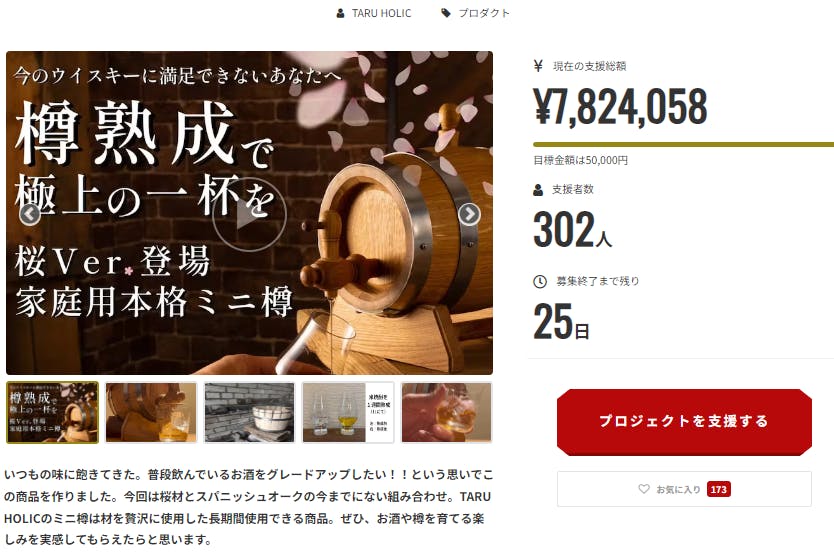Screen dimensions: 834x554
Task: Select the third thumbnail with brick wall
Action: coord(249,413)
